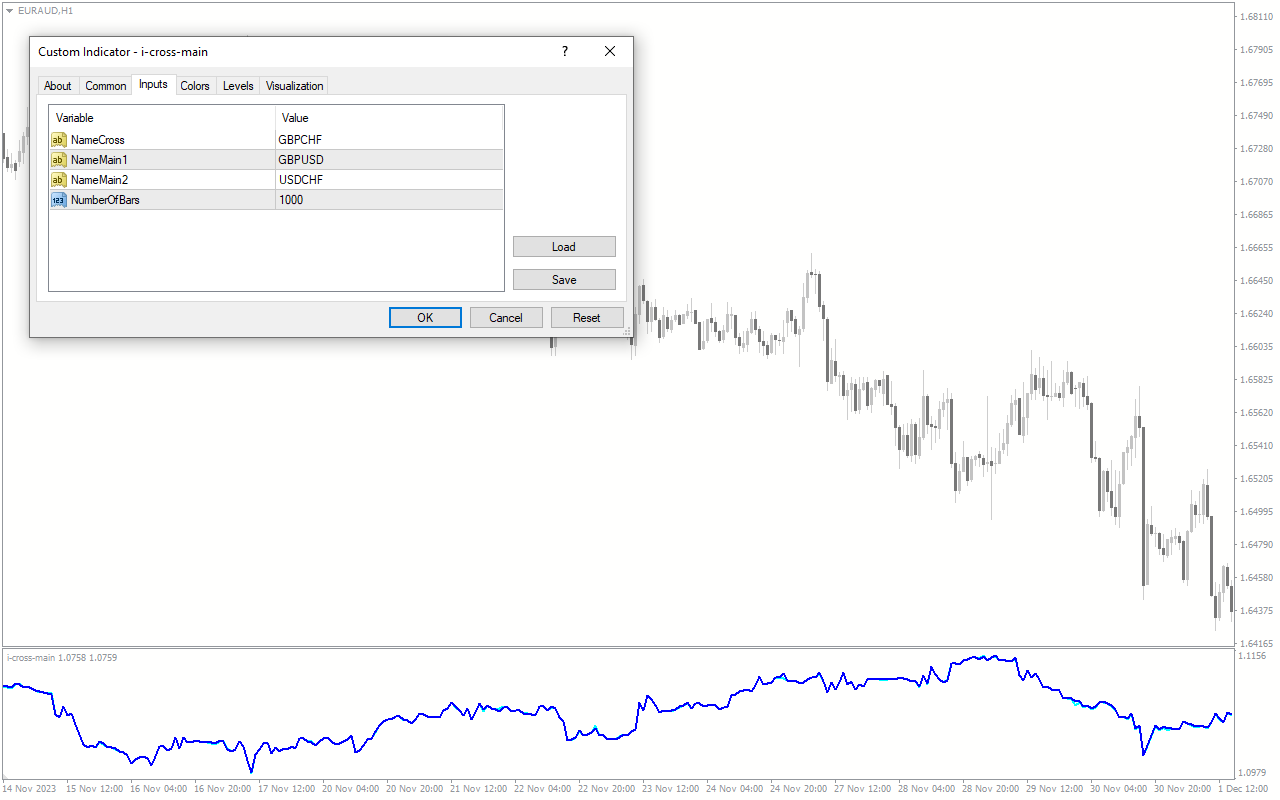The image size is (1280, 800).
Task: Open the Levels tab
Action: [238, 86]
